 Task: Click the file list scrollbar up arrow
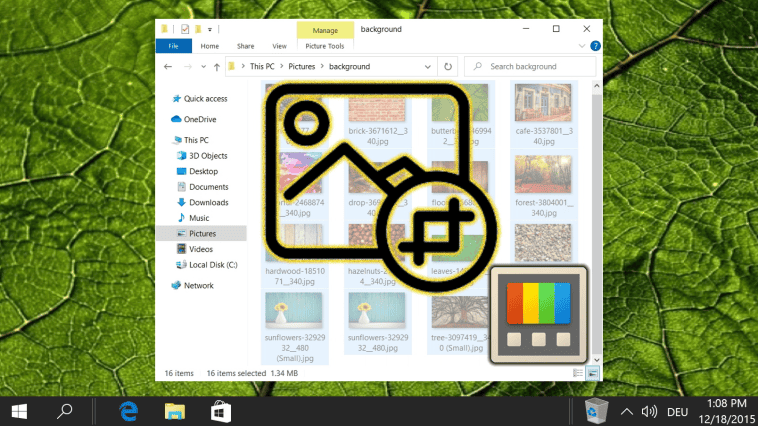click(597, 86)
